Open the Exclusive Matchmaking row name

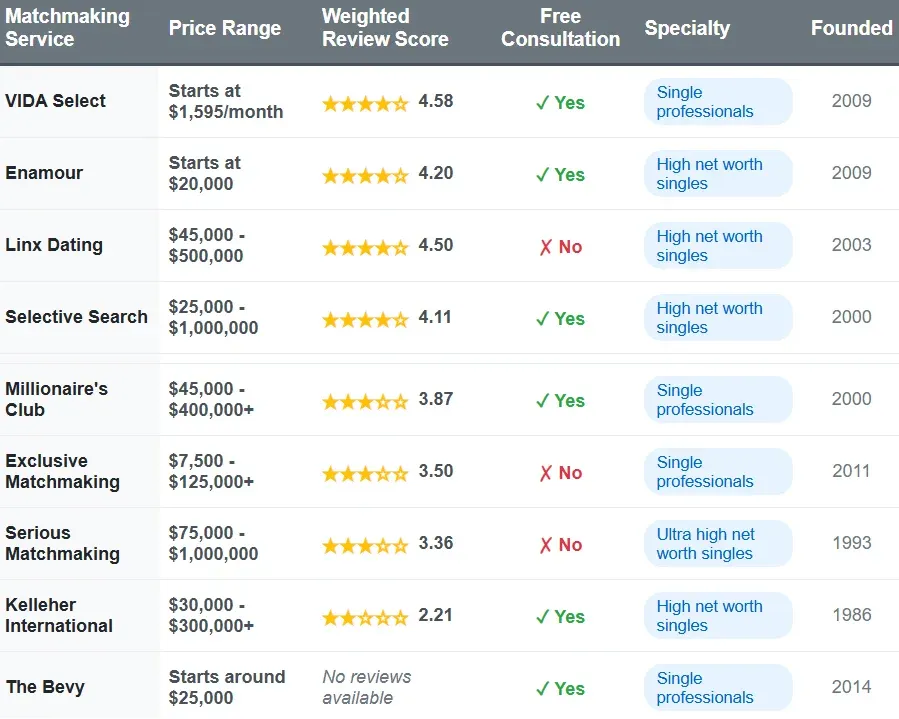pos(62,471)
